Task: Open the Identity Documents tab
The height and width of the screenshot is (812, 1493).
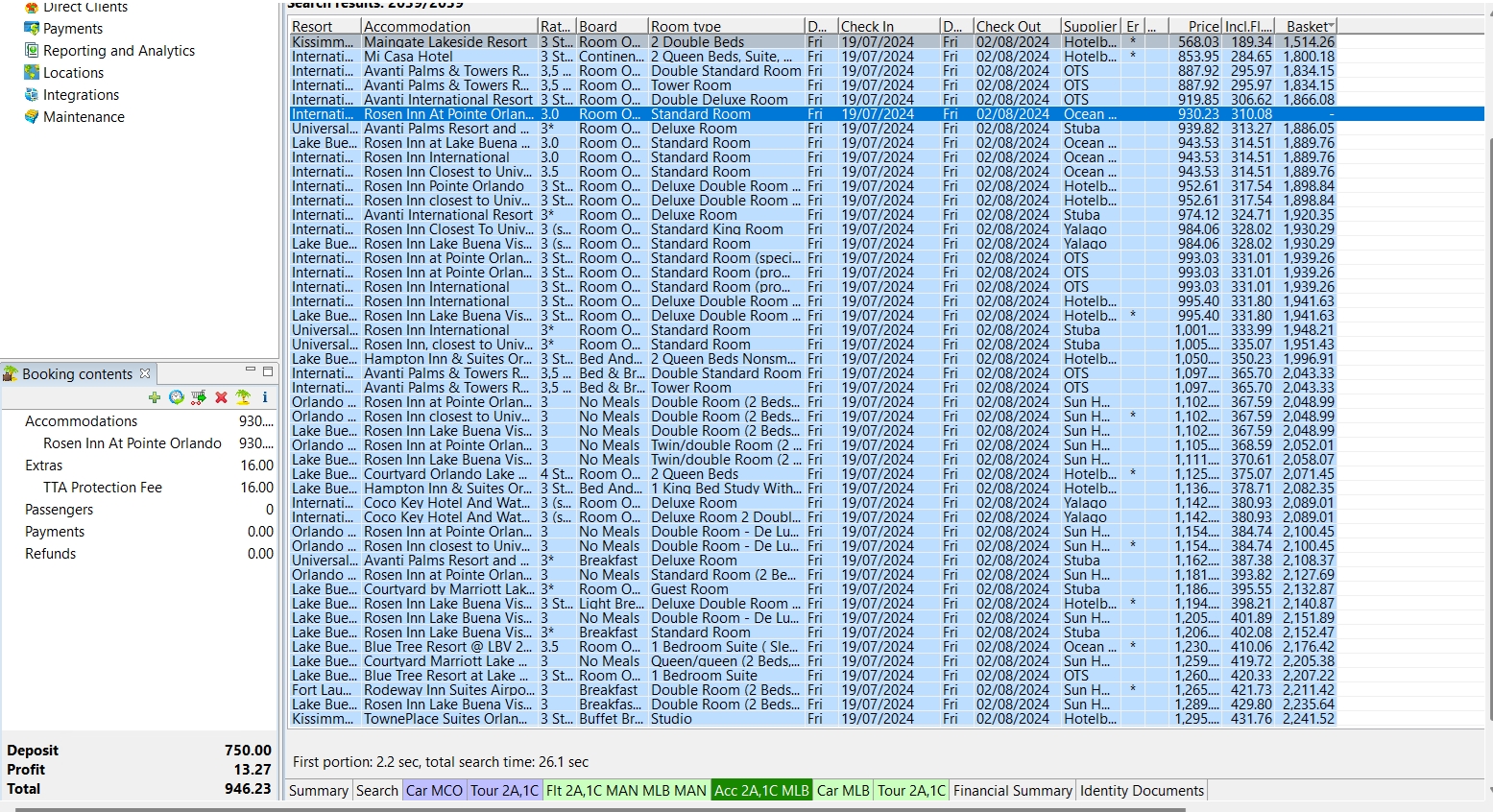Action: coord(1142,791)
